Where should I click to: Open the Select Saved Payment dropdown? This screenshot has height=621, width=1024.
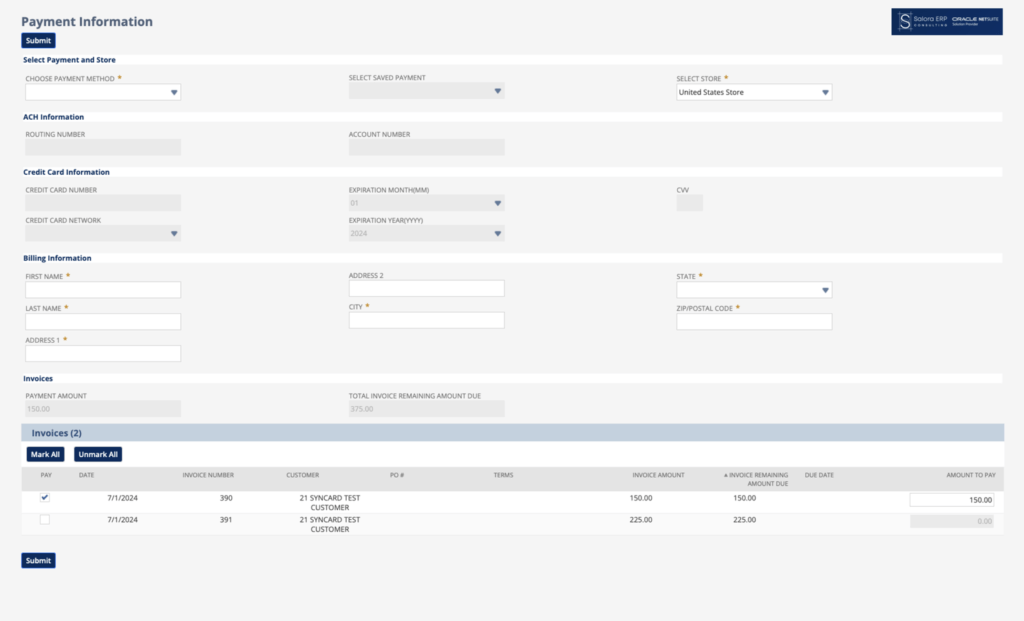[426, 91]
